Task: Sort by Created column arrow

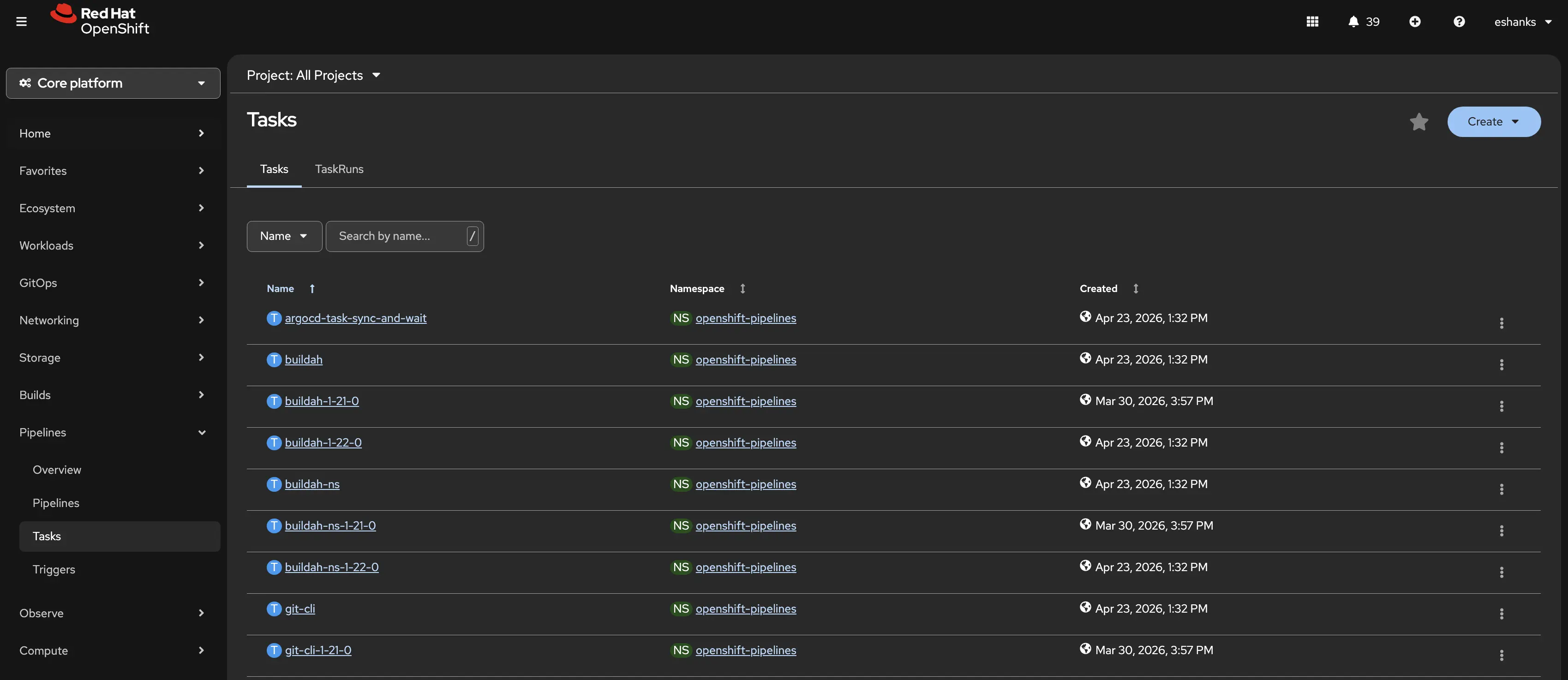Action: pyautogui.click(x=1136, y=288)
